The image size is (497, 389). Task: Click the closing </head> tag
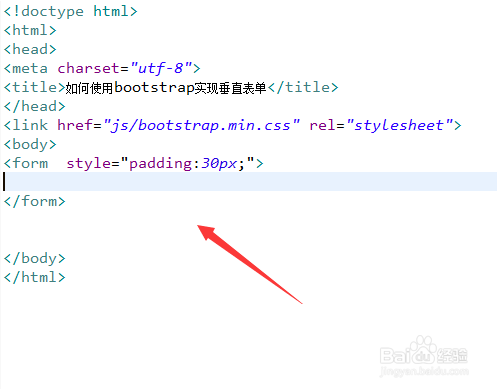click(34, 106)
